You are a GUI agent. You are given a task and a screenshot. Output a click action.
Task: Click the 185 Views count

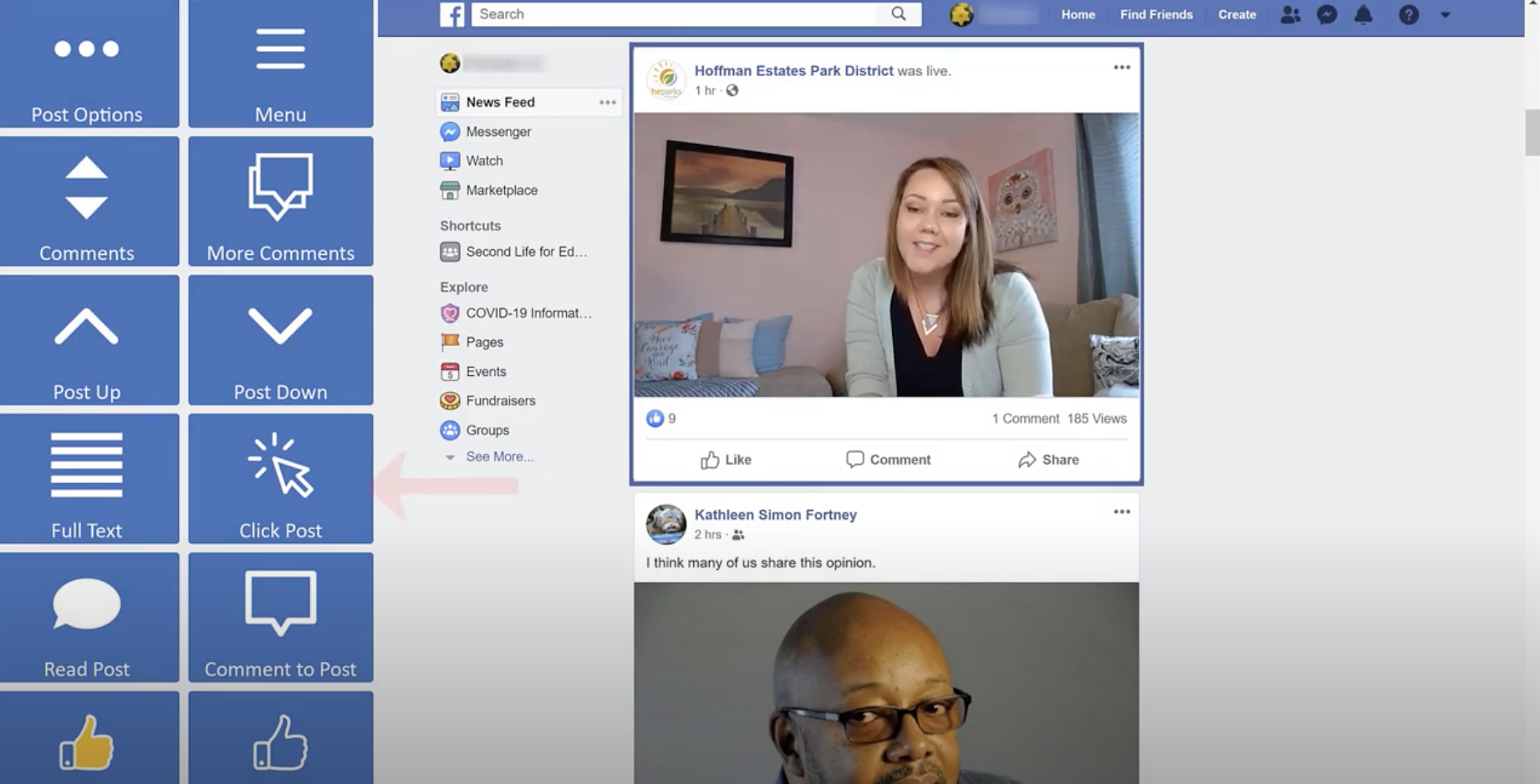tap(1097, 419)
